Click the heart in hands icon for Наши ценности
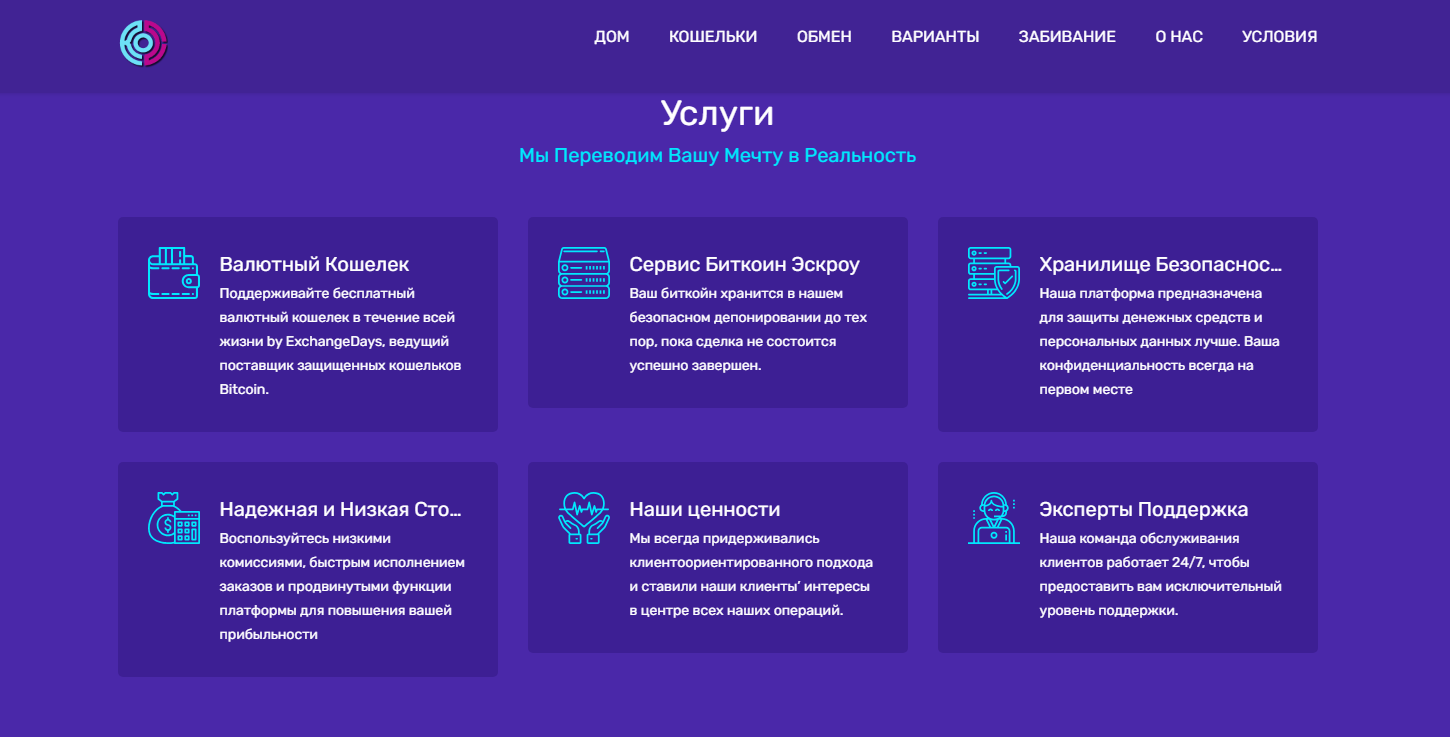 point(584,517)
